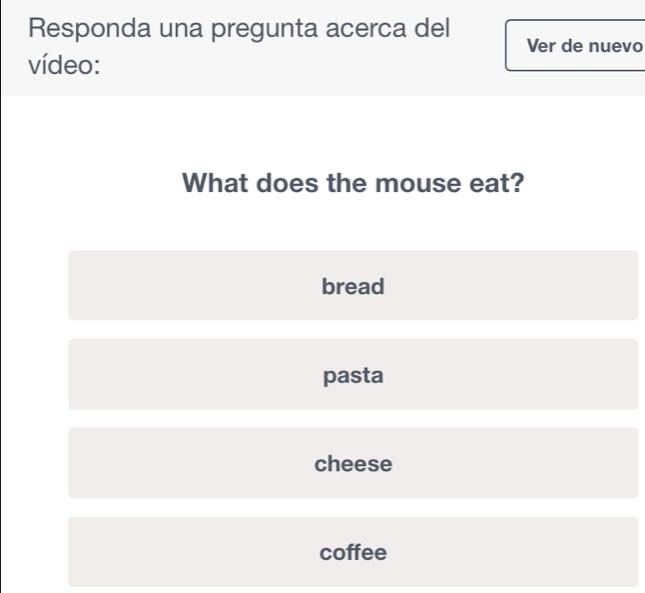645x593 pixels.
Task: Watch the video again using the top button
Action: (576, 46)
